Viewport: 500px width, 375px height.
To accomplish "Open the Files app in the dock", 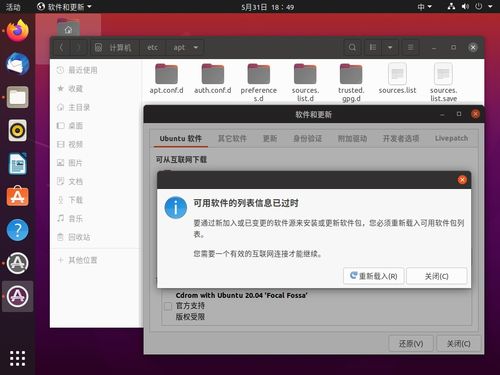I will (x=18, y=97).
